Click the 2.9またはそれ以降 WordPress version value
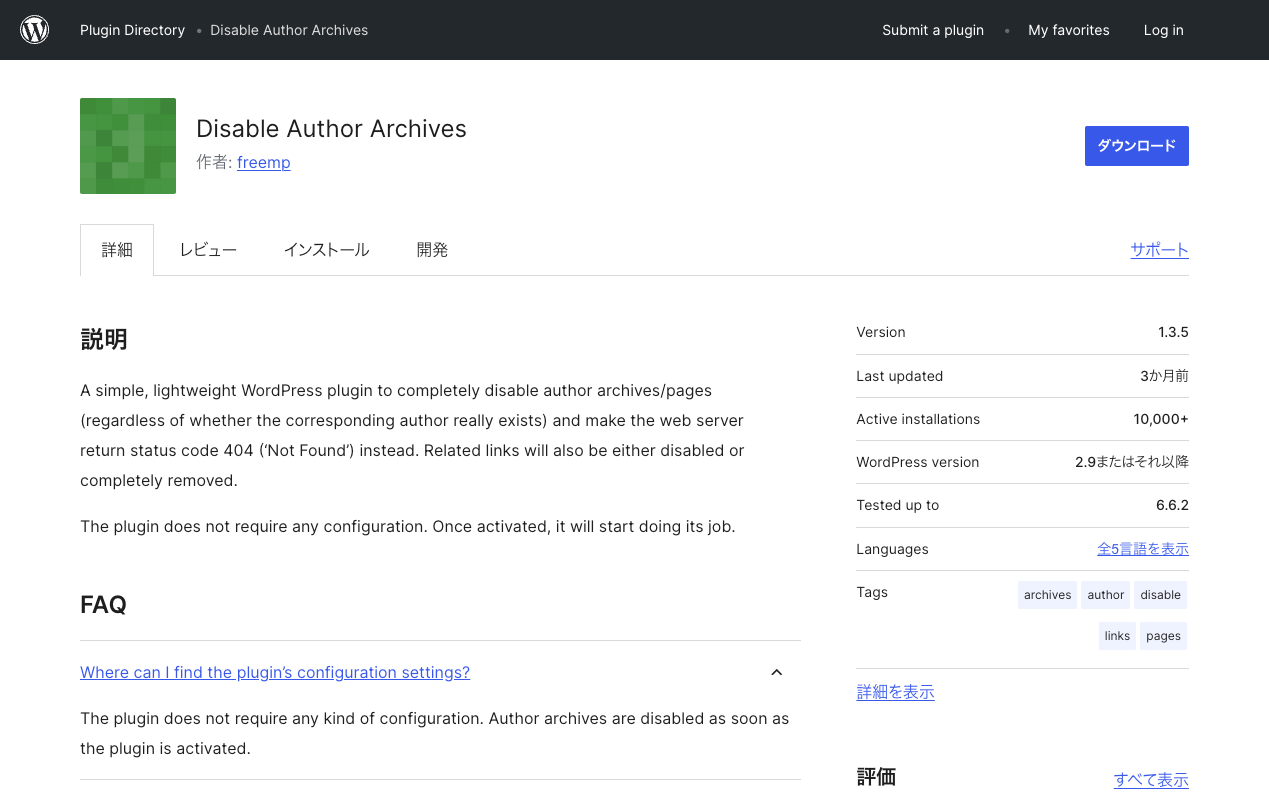This screenshot has height=803, width=1269. tap(1132, 462)
